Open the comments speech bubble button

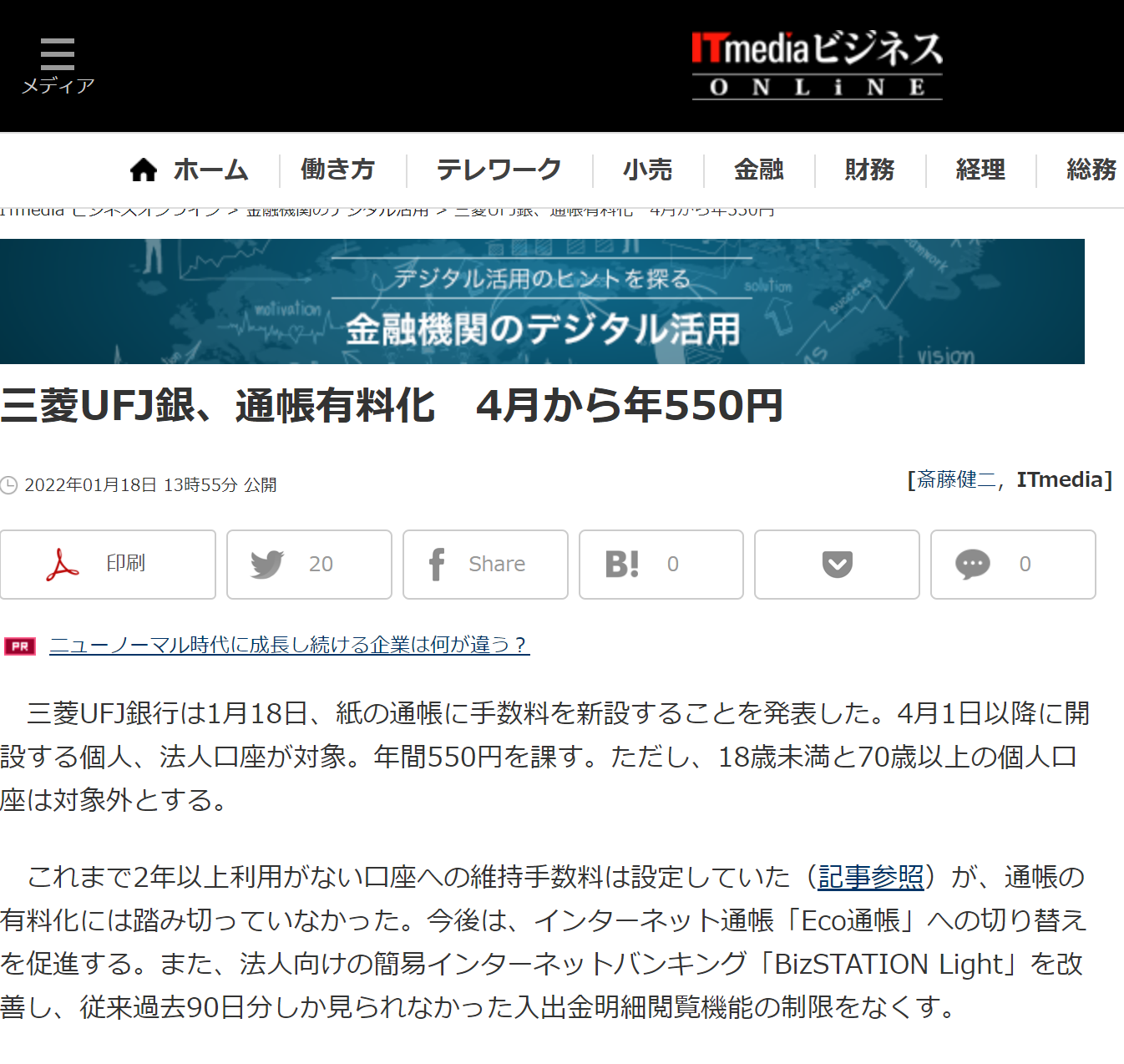point(1013,565)
